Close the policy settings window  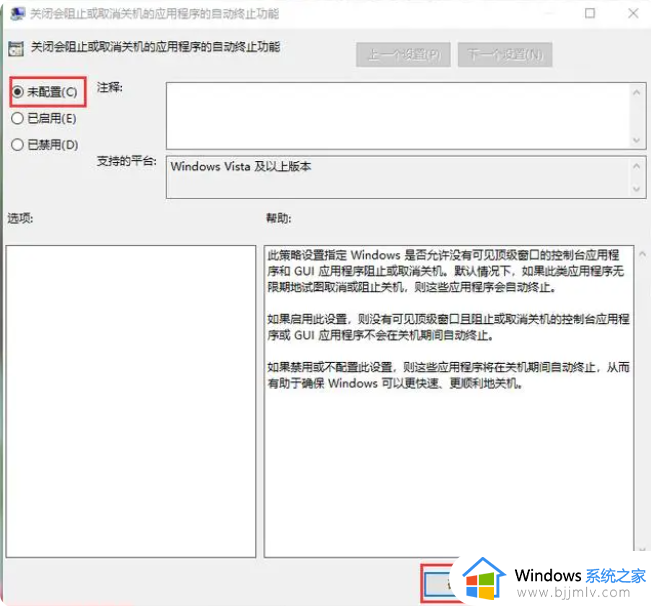[633, 13]
